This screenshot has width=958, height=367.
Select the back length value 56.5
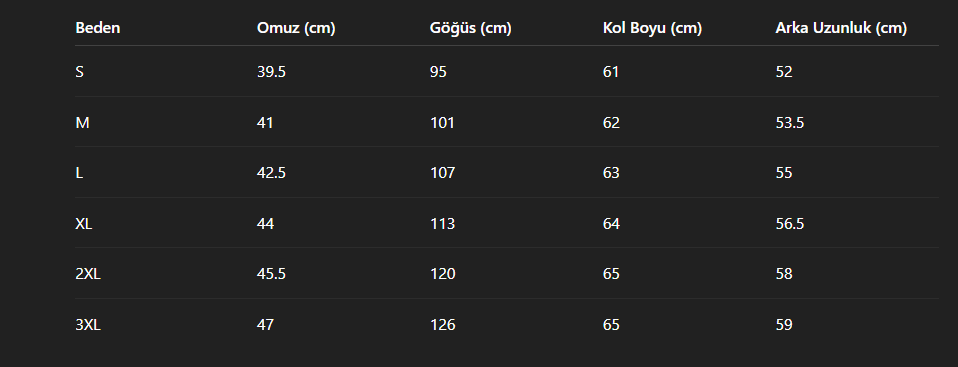tap(790, 224)
